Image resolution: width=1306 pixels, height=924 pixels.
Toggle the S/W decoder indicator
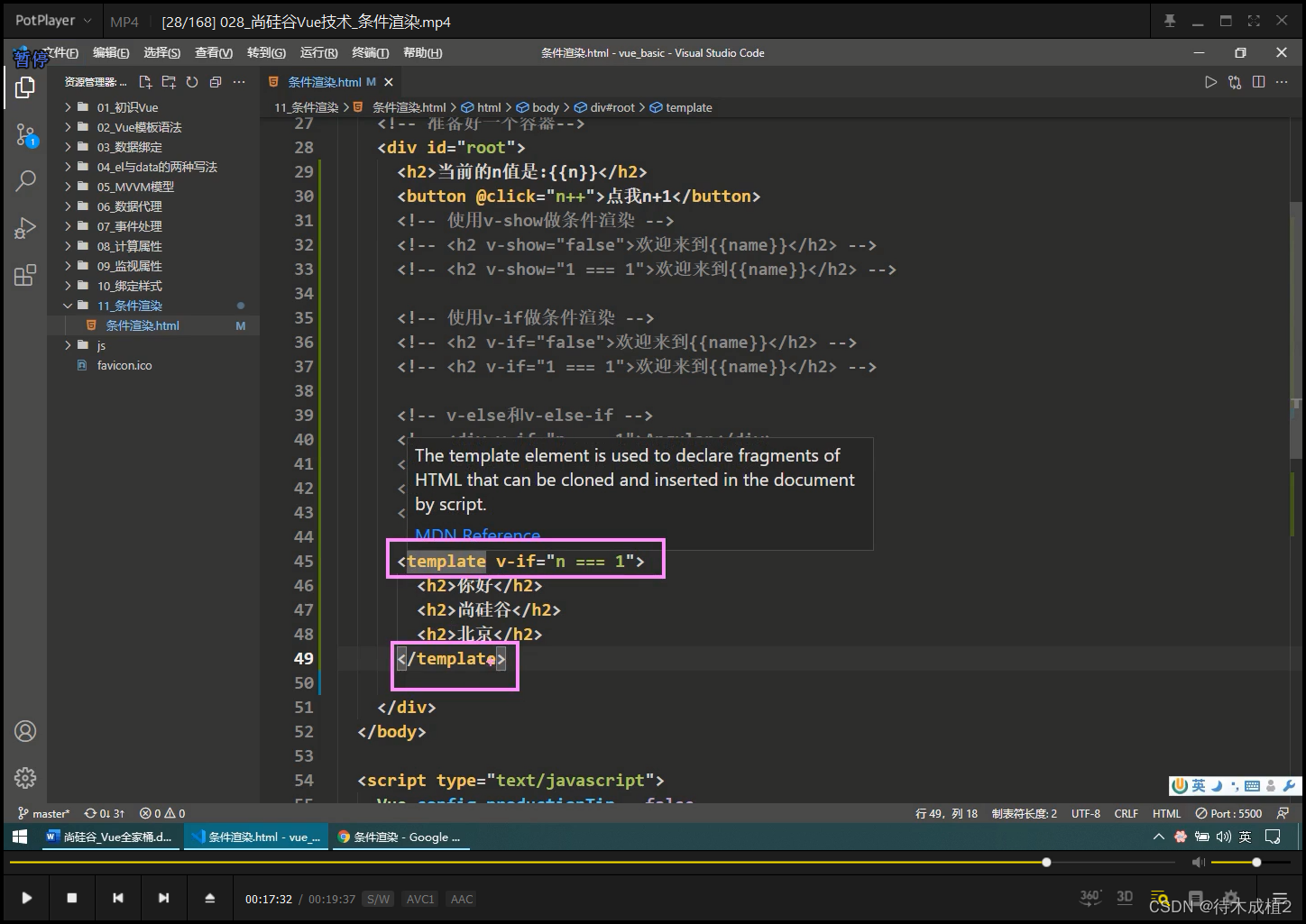[x=378, y=899]
